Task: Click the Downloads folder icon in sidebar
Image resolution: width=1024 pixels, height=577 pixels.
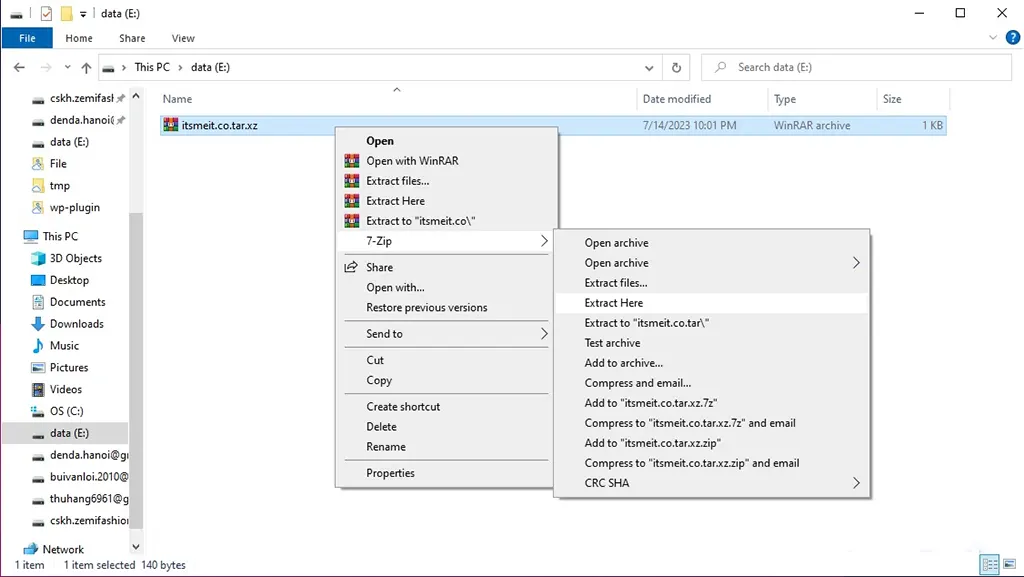Action: pos(38,324)
